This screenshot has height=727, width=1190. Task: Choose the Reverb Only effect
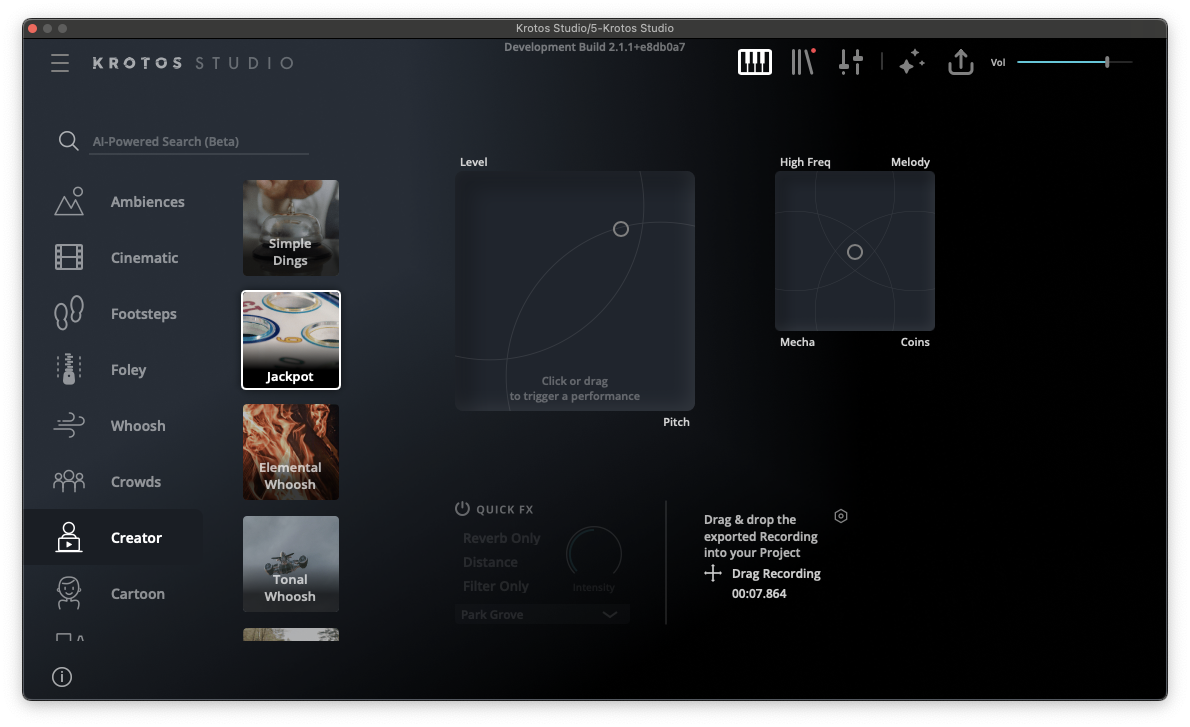click(502, 538)
